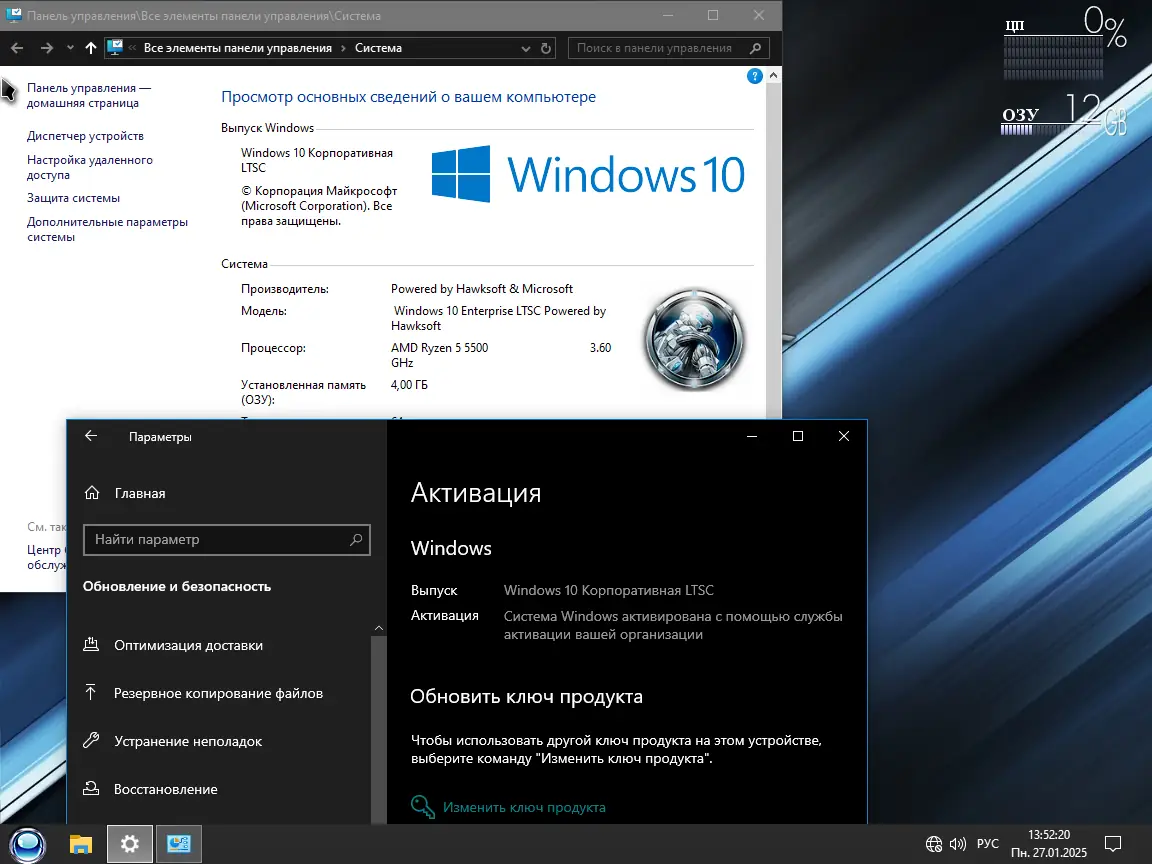The image size is (1152, 864).
Task: Open the blue help question icon
Action: click(754, 76)
